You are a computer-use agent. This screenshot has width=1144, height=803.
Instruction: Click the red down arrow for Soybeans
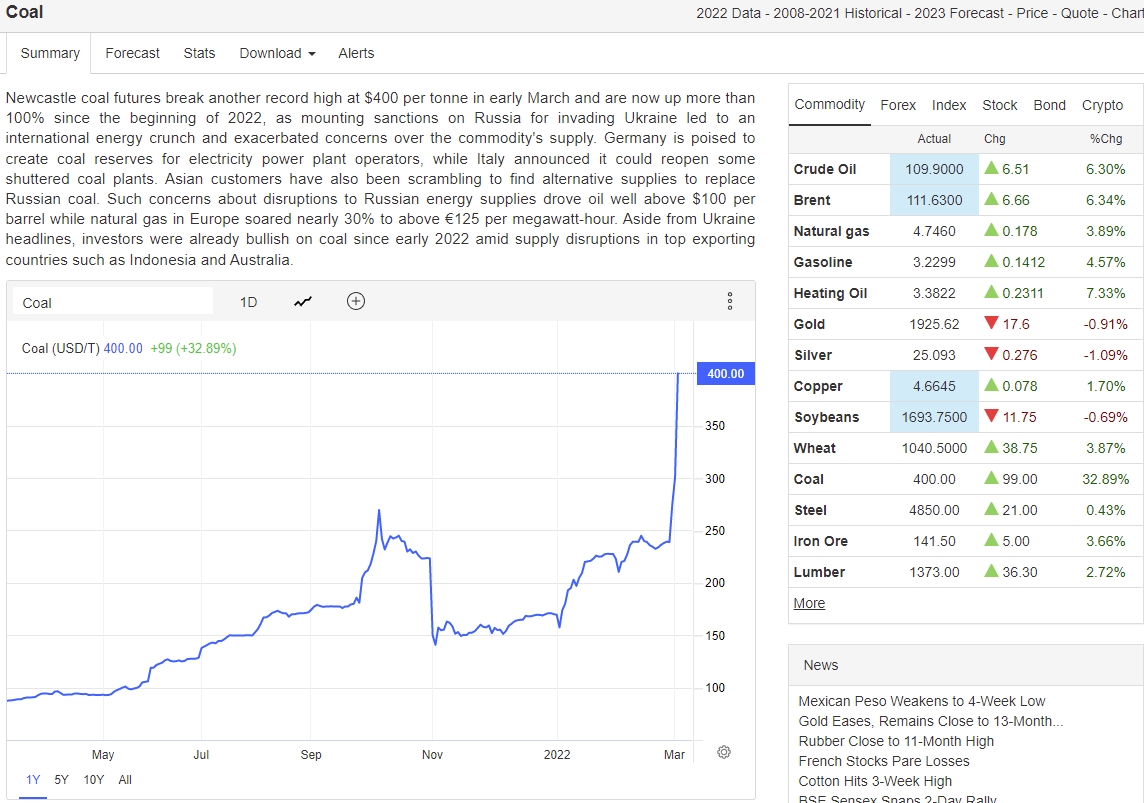991,417
